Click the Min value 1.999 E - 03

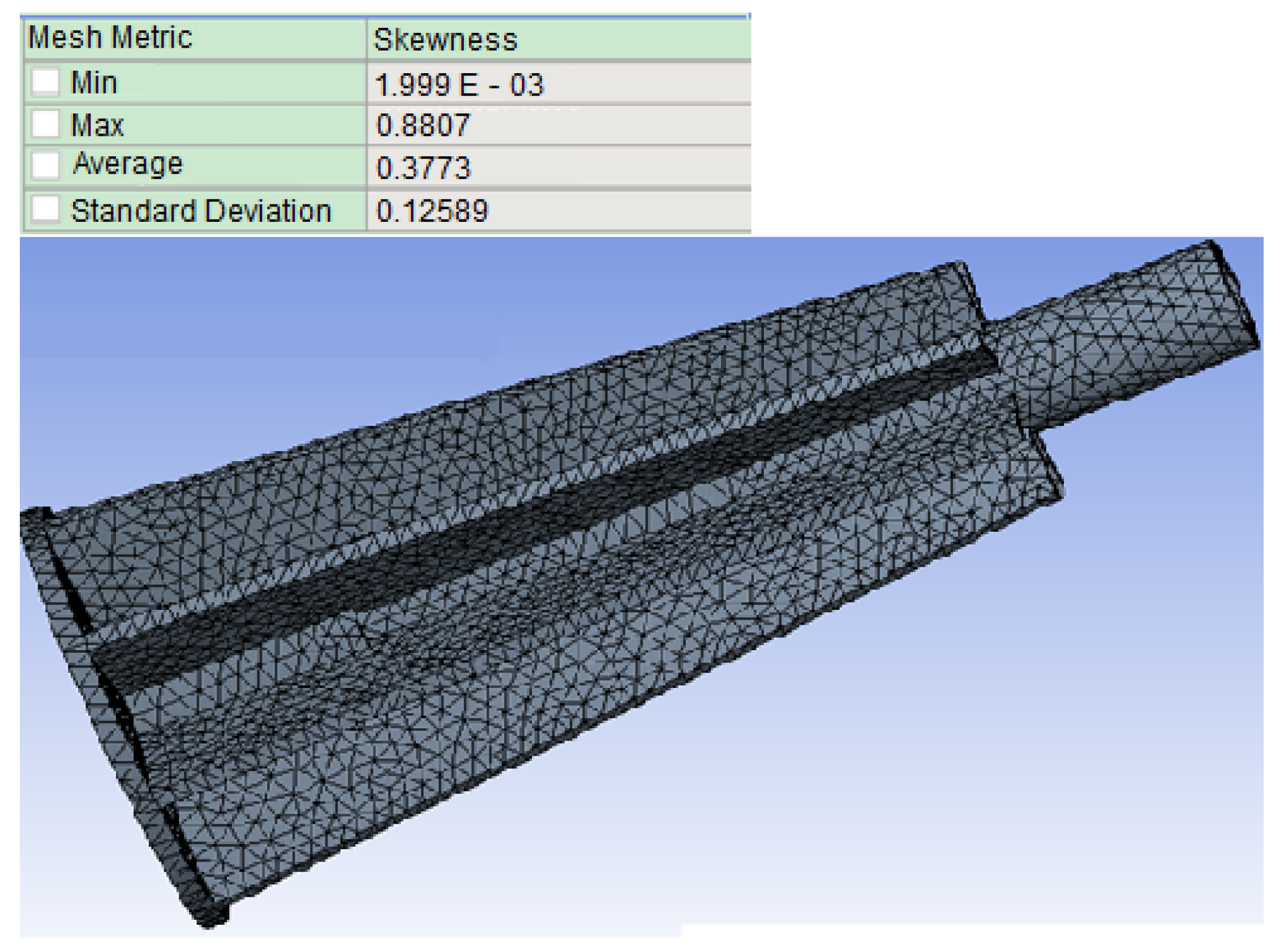pyautogui.click(x=459, y=84)
